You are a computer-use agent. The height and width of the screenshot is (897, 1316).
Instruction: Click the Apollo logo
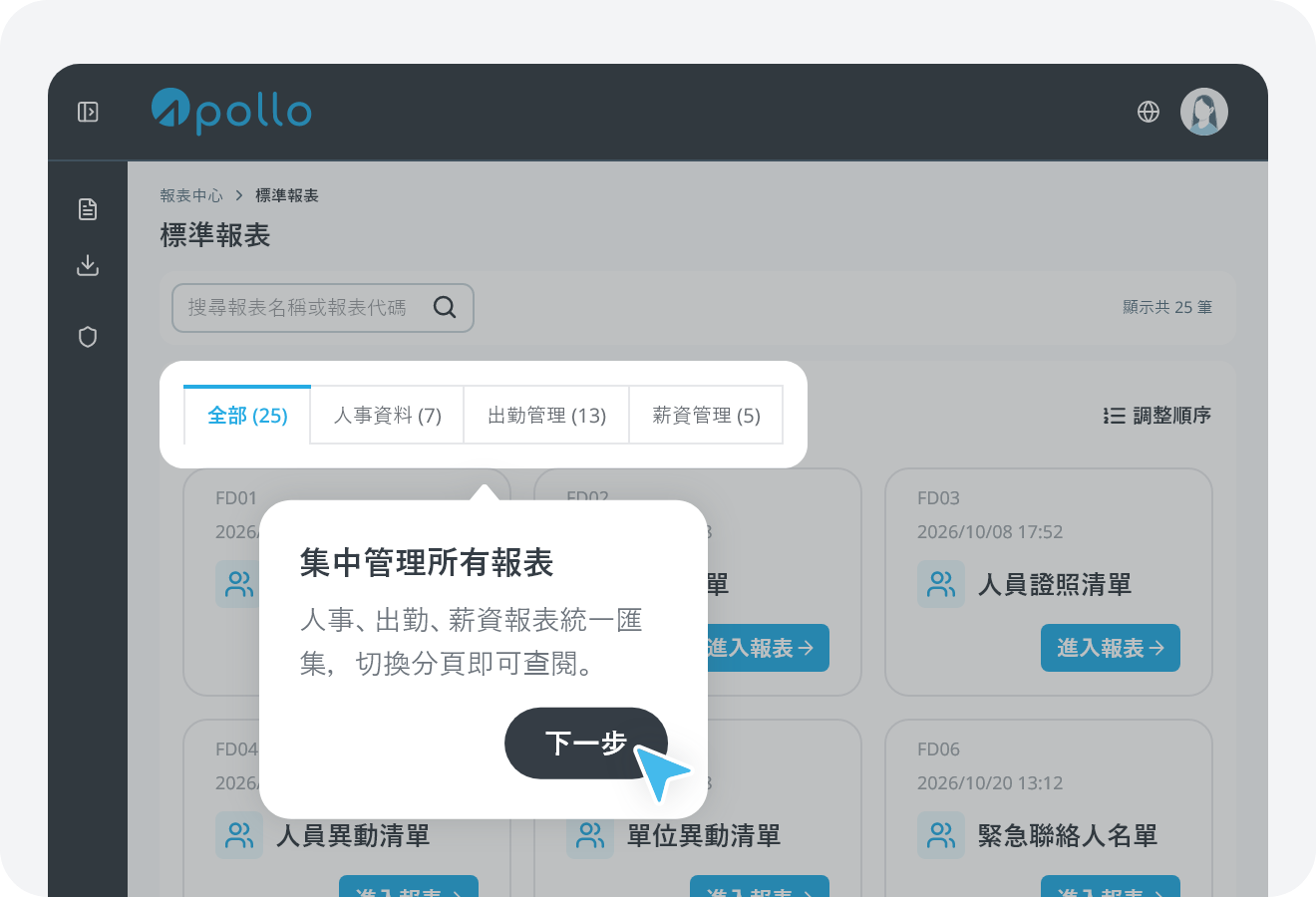[231, 111]
